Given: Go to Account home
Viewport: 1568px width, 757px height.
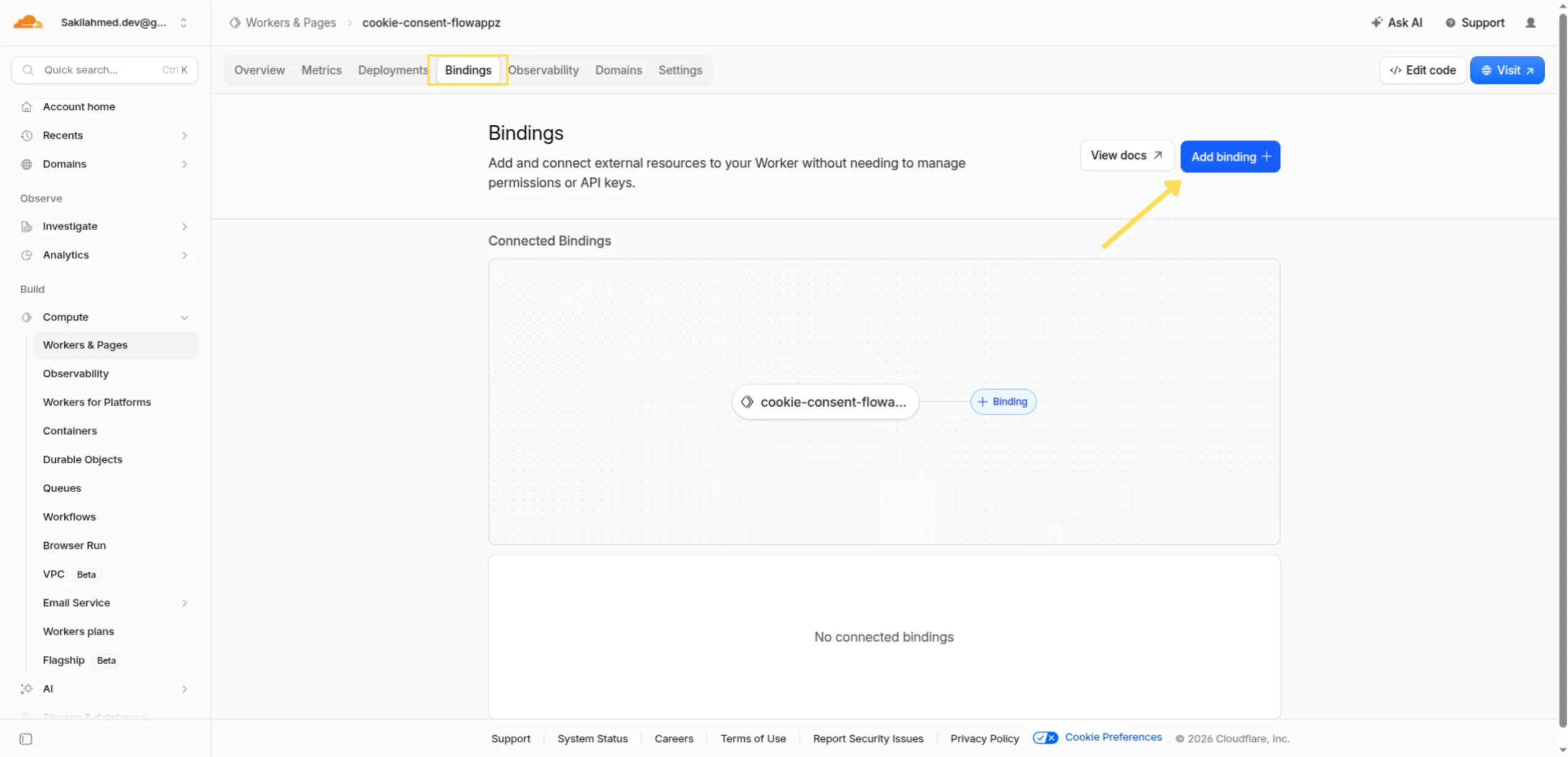Looking at the screenshot, I should [x=79, y=106].
